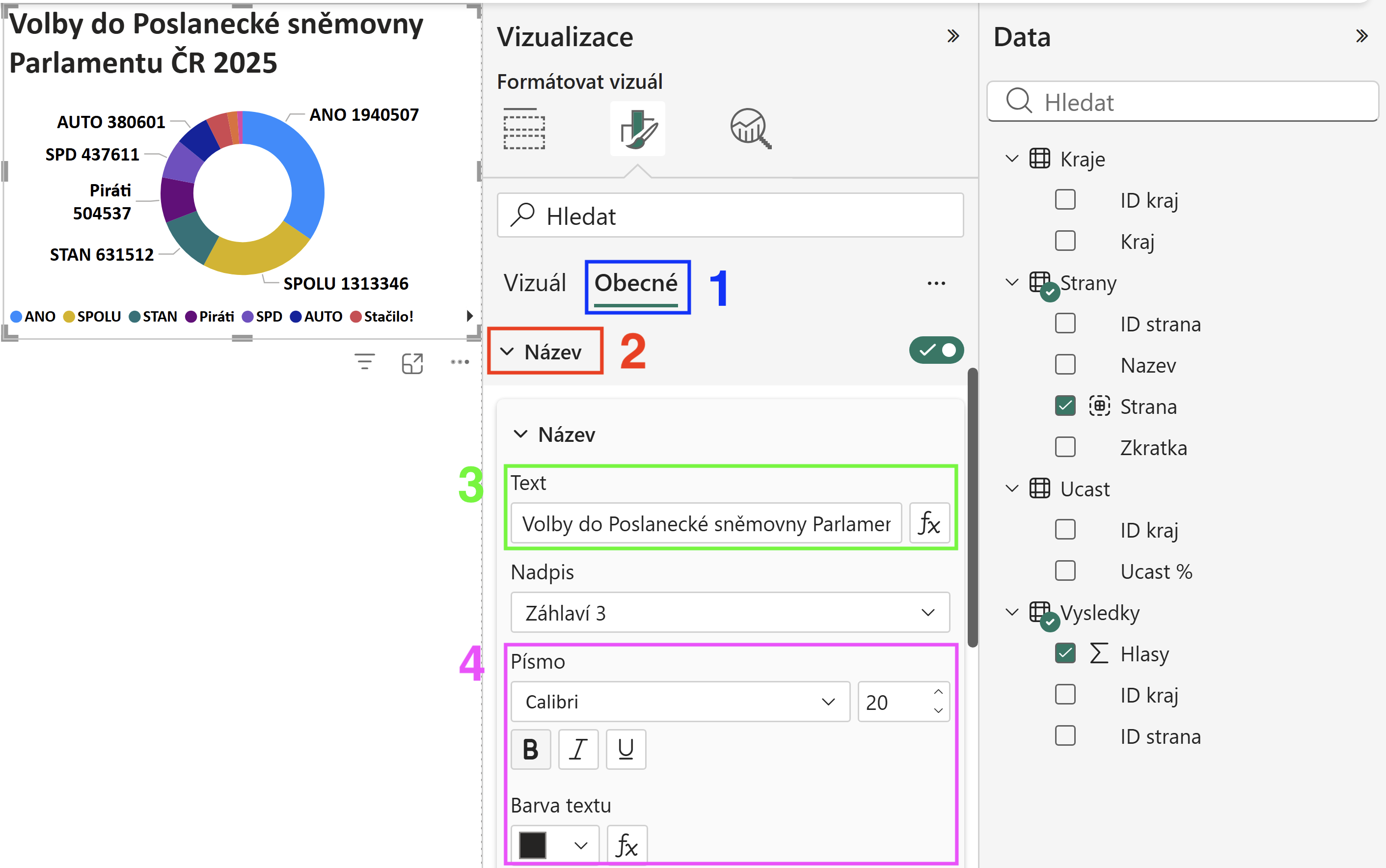
Task: Switch to the Obecné tab
Action: (x=636, y=284)
